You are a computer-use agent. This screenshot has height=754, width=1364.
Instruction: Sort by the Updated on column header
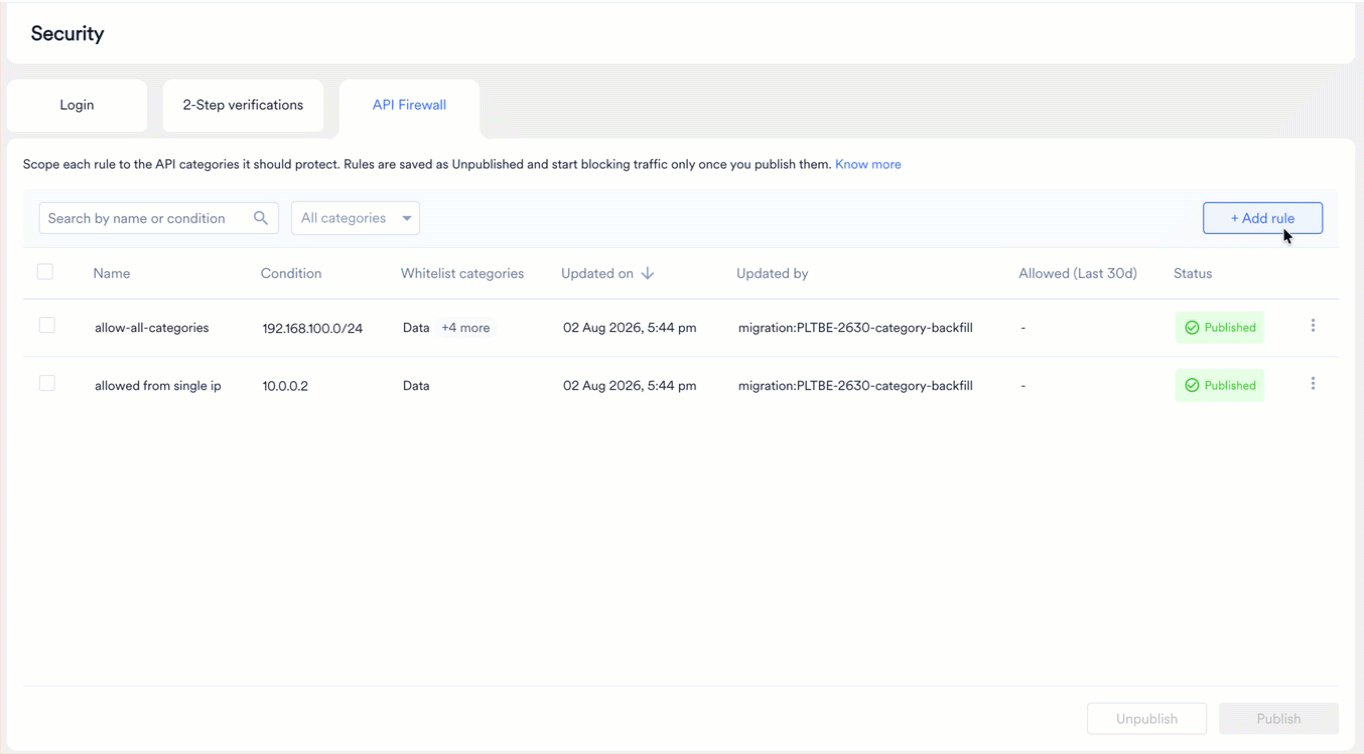click(x=597, y=273)
